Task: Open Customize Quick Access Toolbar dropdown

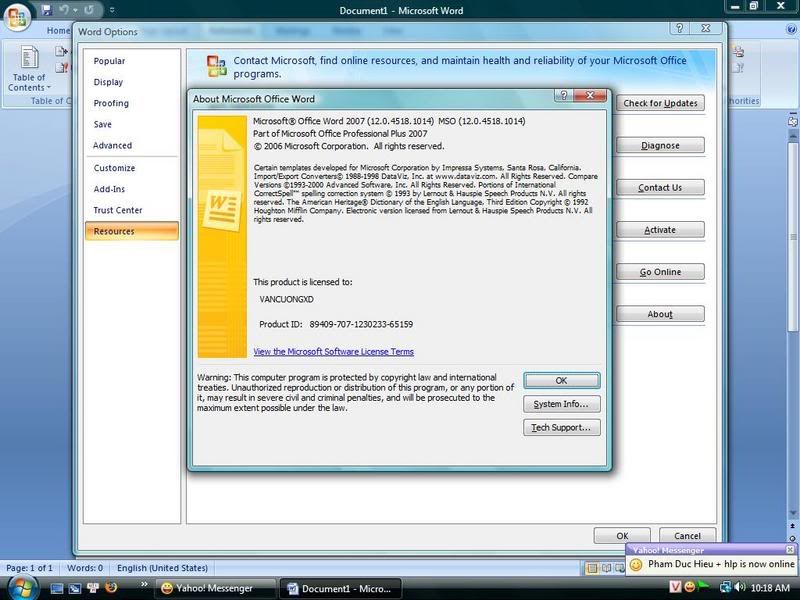Action: pyautogui.click(x=112, y=10)
